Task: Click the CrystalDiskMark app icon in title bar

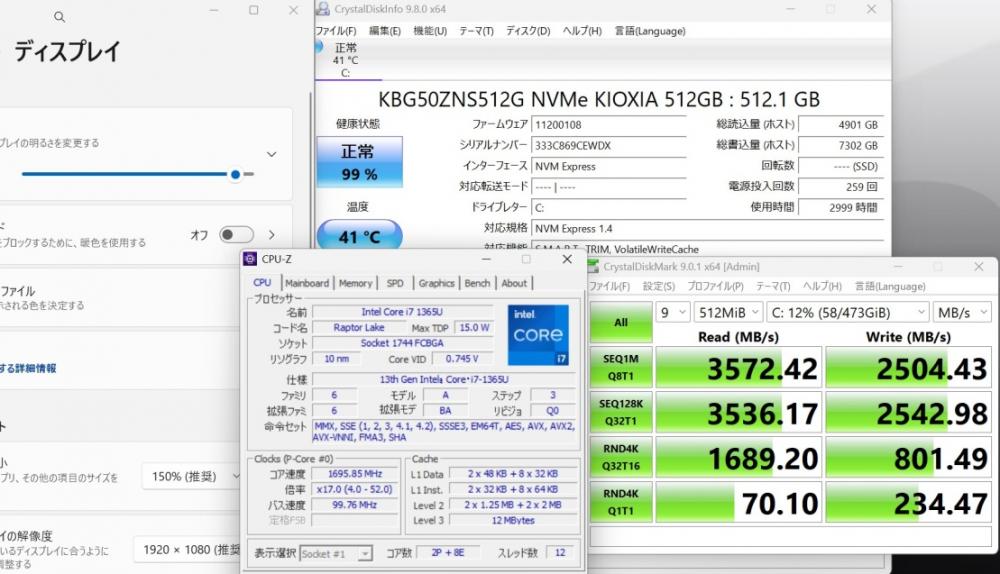Action: point(592,267)
